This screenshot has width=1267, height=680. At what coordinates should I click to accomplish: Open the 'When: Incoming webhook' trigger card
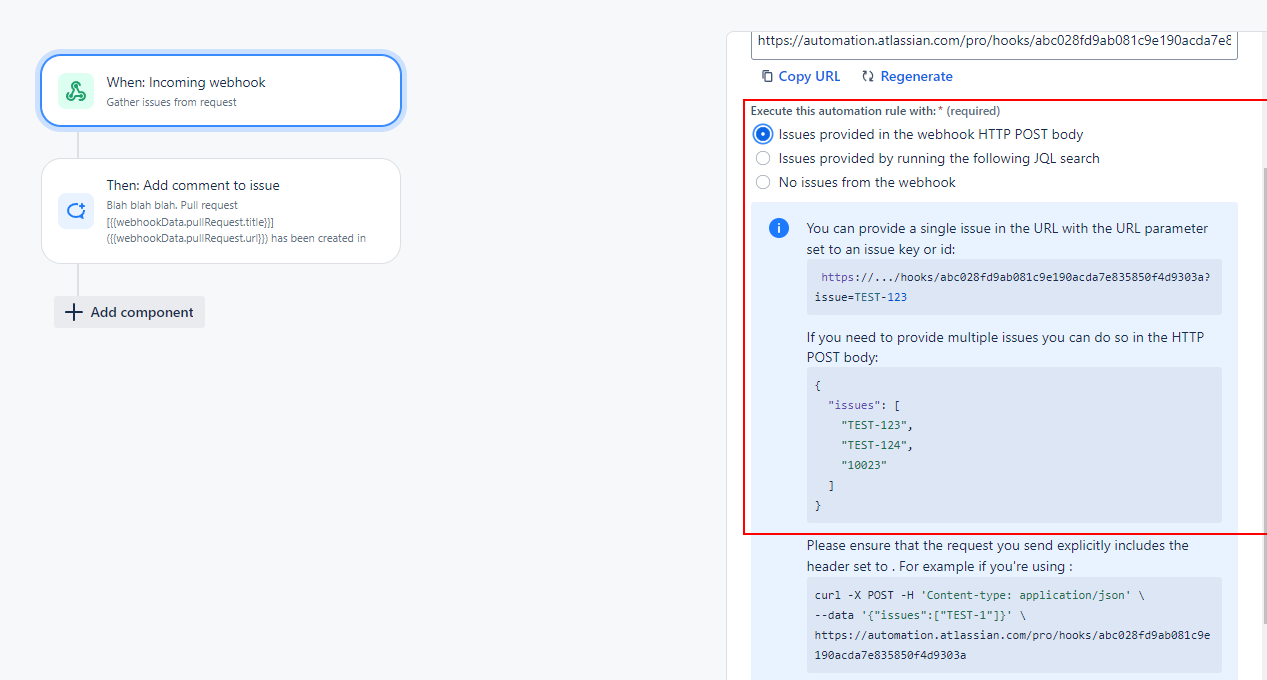220,90
